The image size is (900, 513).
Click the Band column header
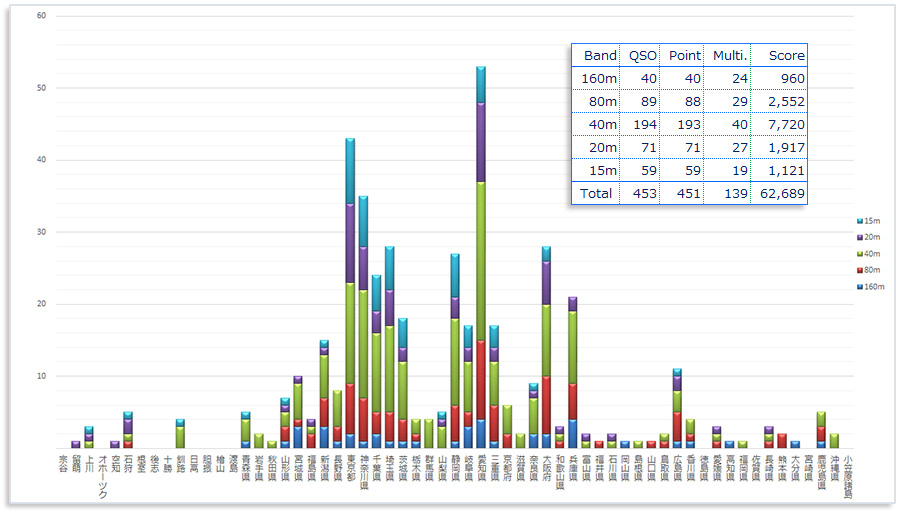pyautogui.click(x=600, y=56)
